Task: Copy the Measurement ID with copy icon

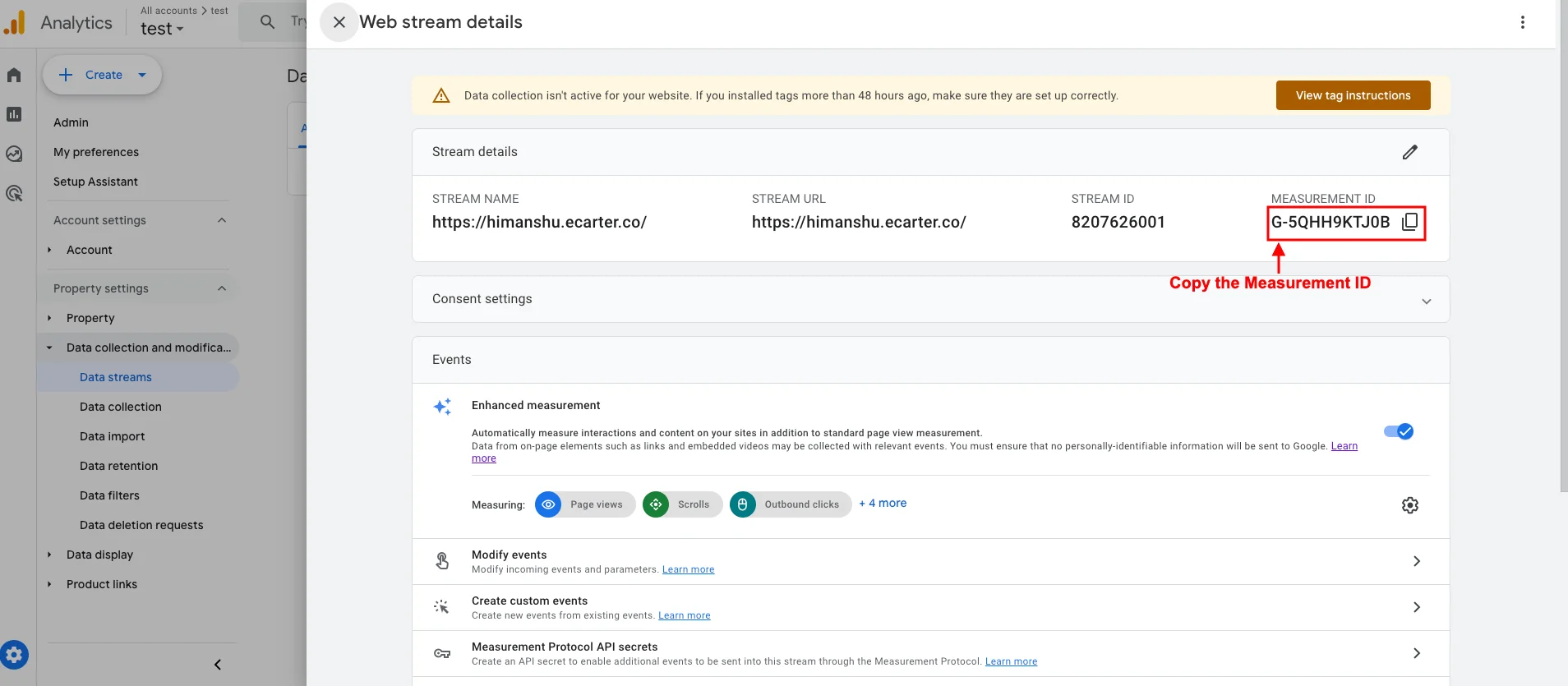Action: tap(1409, 222)
